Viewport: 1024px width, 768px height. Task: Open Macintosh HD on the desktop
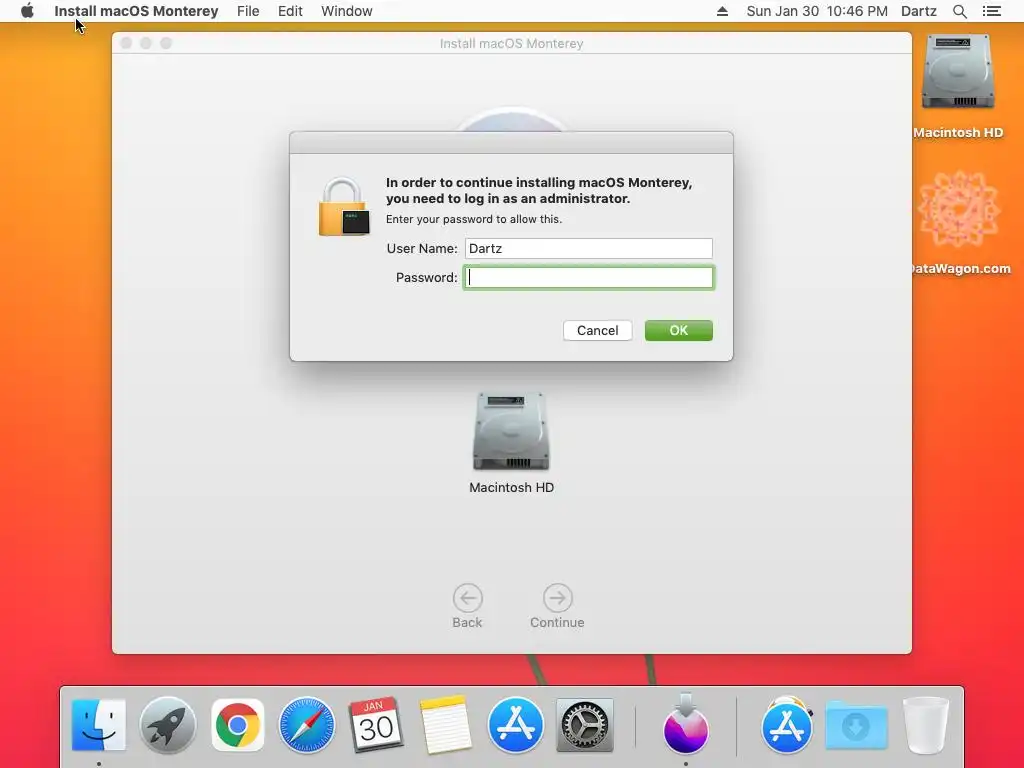957,85
